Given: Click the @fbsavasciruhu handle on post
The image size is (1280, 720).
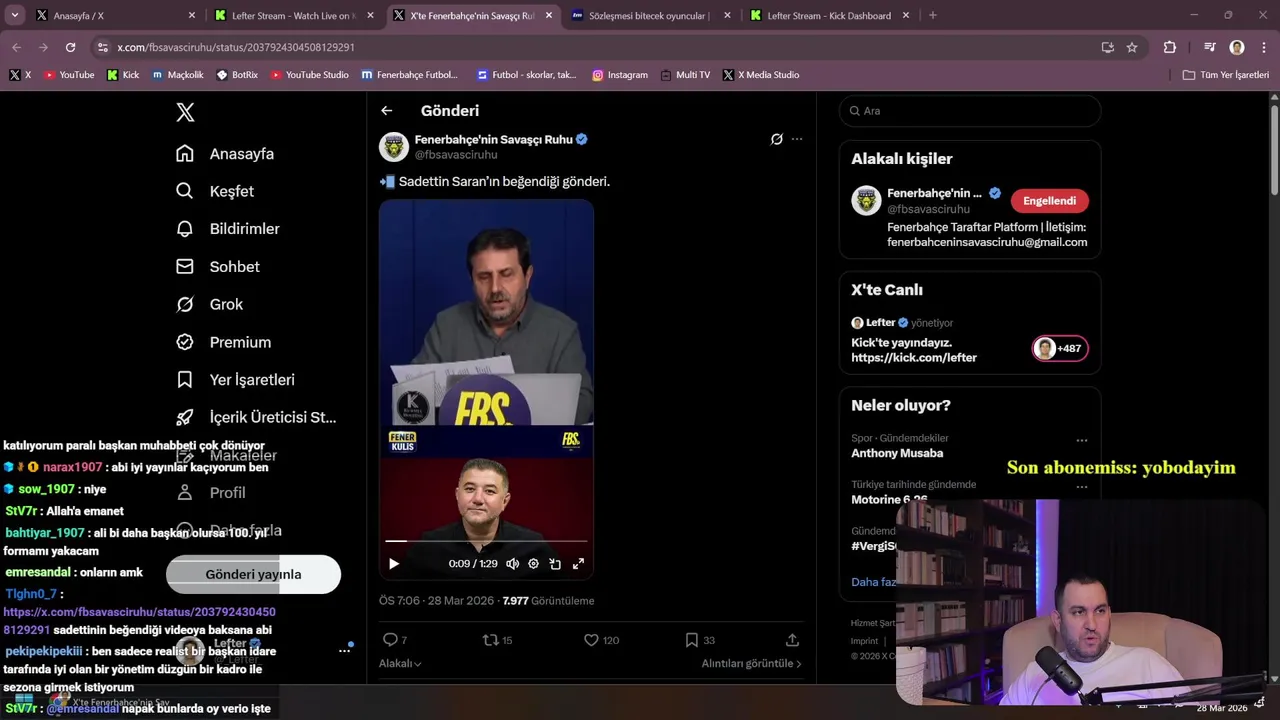Looking at the screenshot, I should coord(456,155).
